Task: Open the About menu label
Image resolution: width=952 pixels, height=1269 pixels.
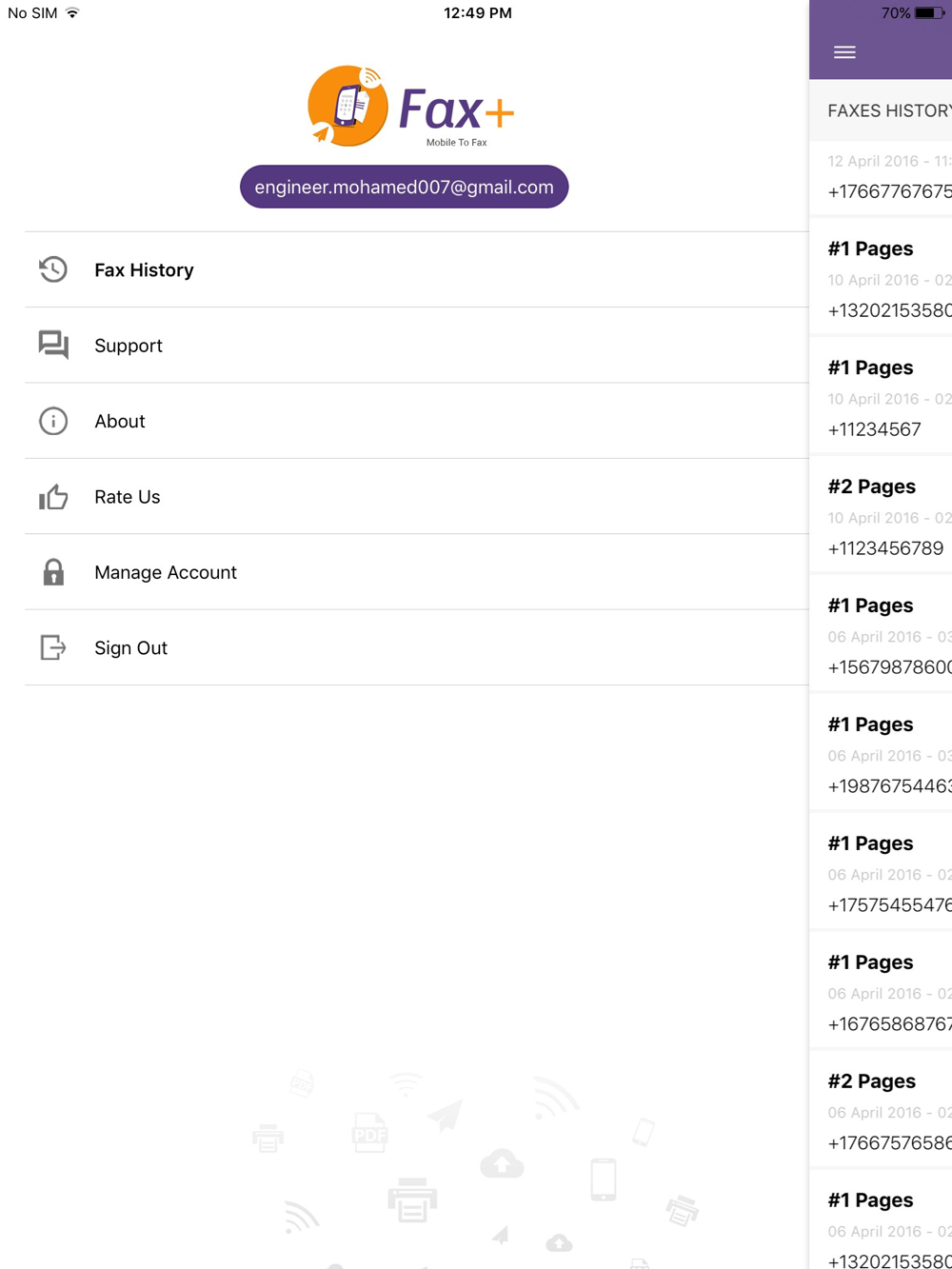Action: coord(120,421)
